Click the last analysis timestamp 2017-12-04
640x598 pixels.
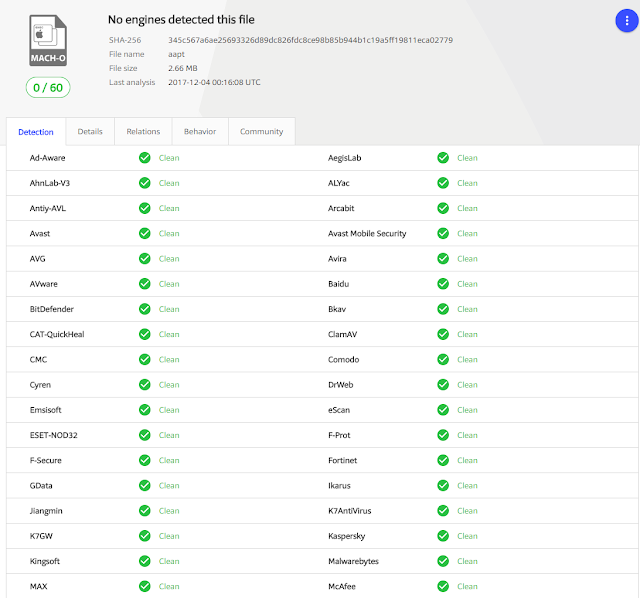click(214, 82)
